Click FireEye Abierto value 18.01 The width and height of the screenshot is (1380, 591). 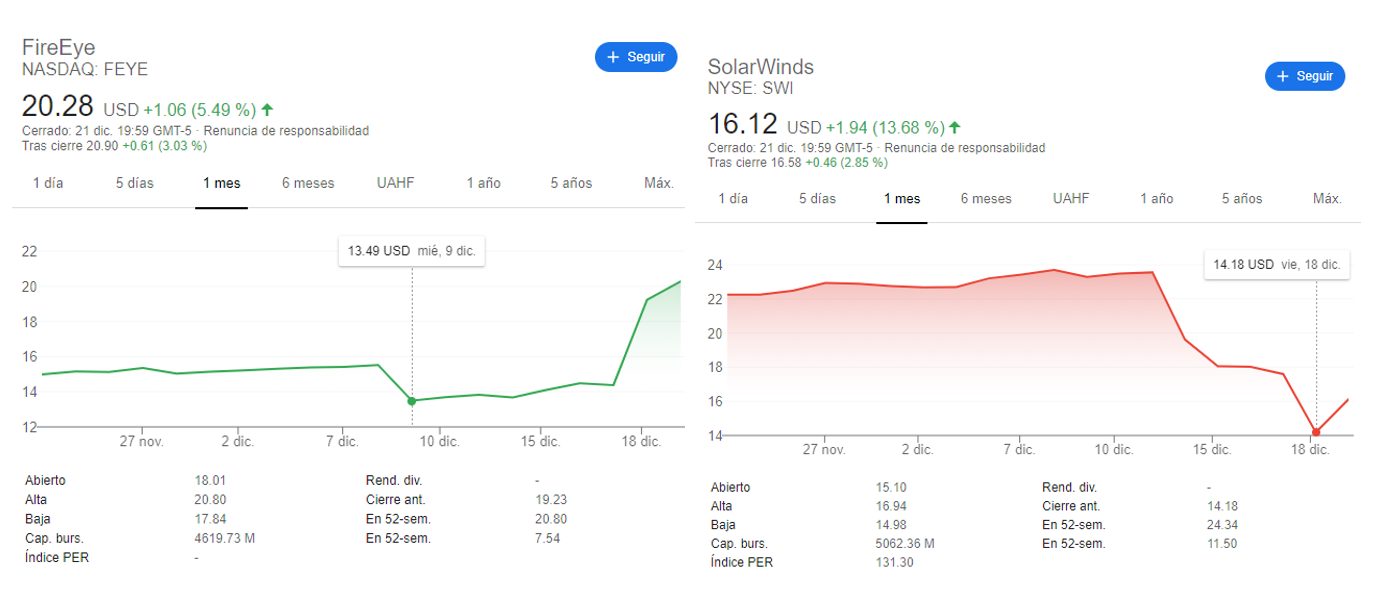click(210, 481)
